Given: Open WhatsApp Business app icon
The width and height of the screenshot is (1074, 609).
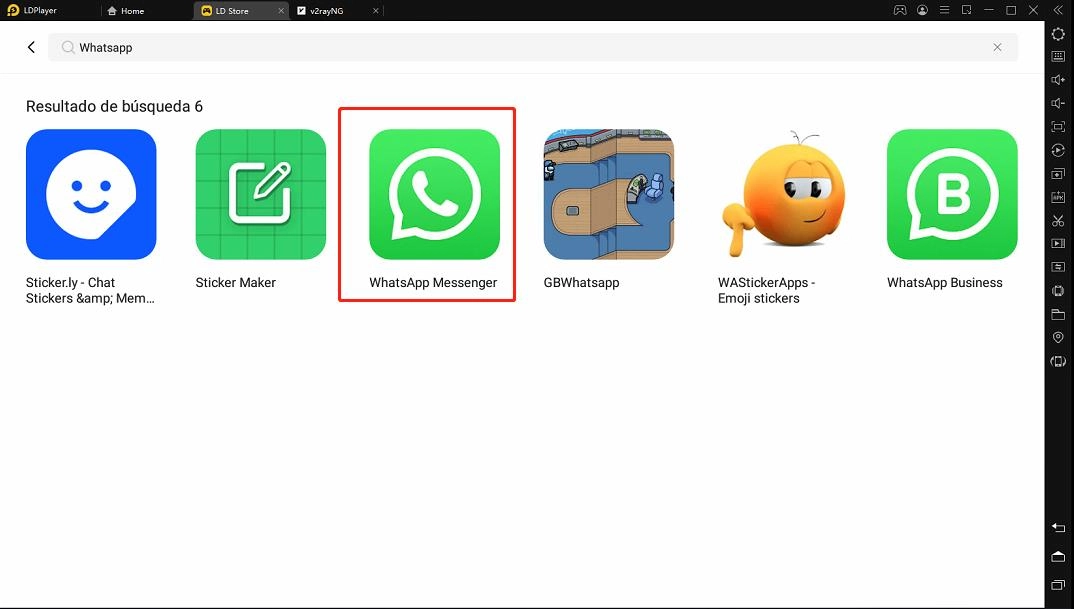Looking at the screenshot, I should point(952,195).
